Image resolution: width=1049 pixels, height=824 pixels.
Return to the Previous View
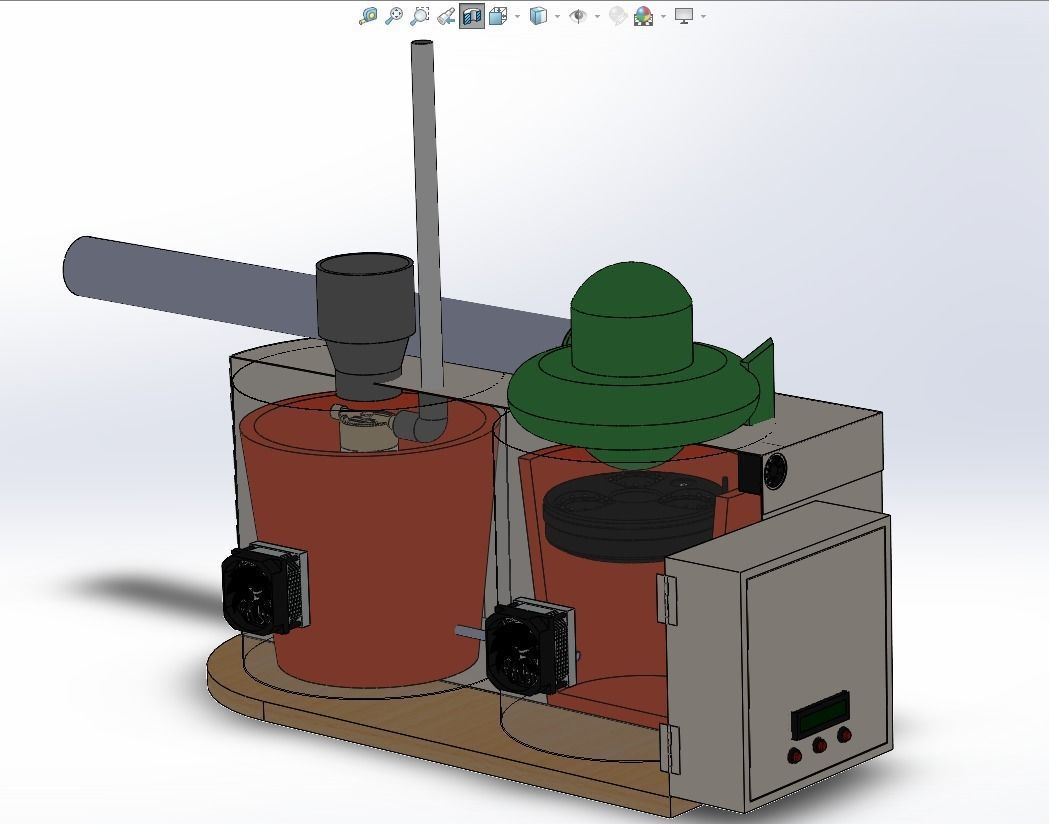click(x=446, y=15)
